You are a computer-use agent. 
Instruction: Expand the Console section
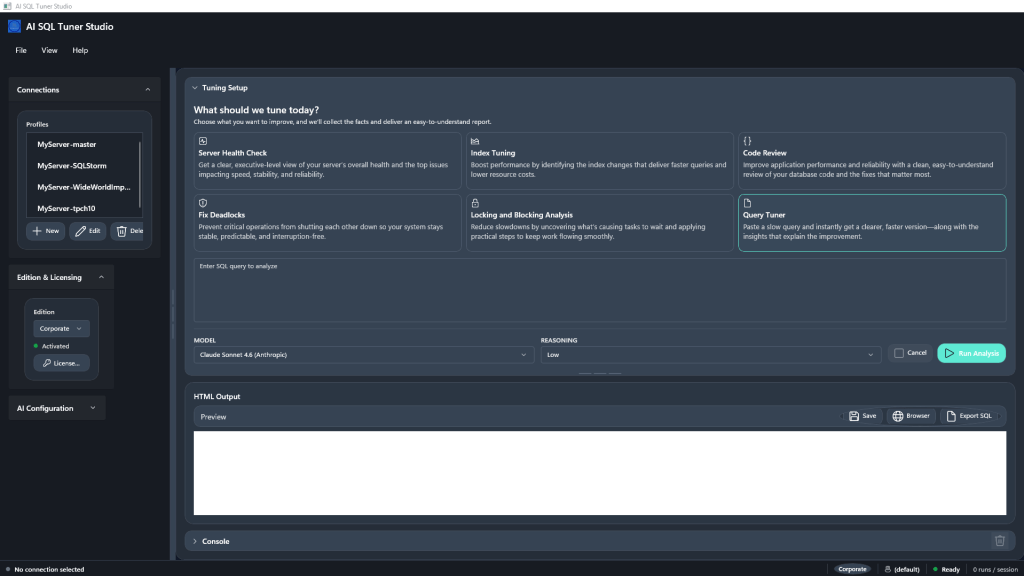click(195, 541)
